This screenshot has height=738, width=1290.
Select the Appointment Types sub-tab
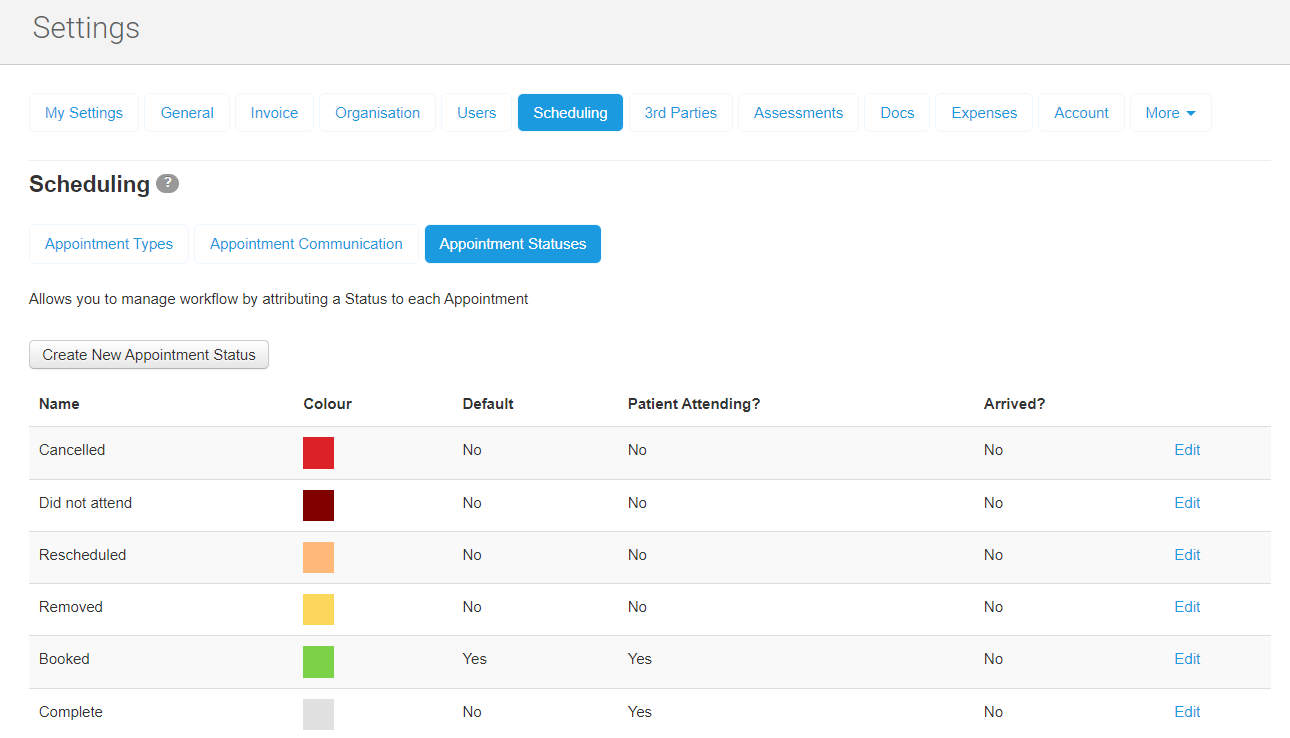[x=109, y=244]
